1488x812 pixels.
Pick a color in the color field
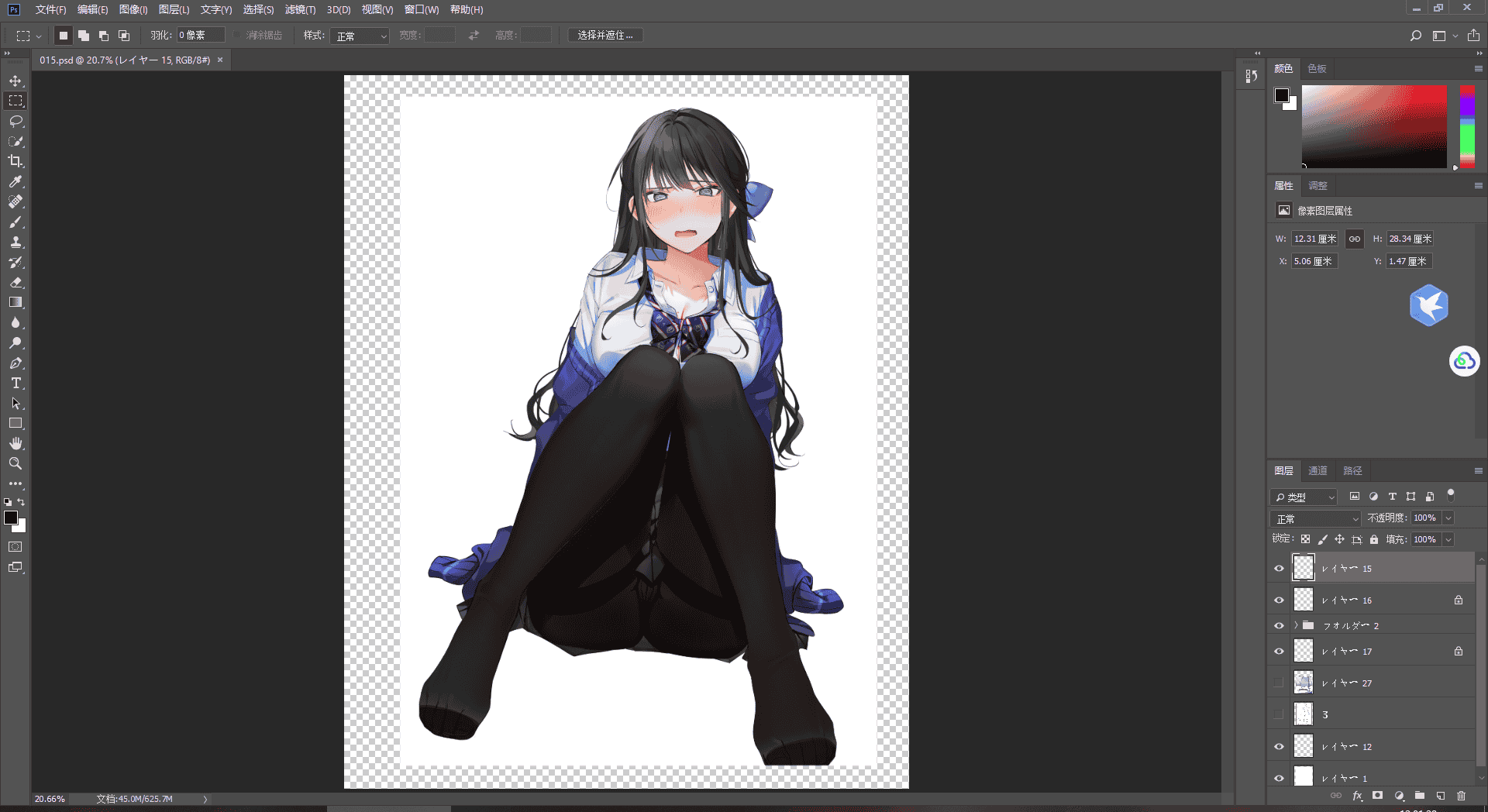[1374, 126]
